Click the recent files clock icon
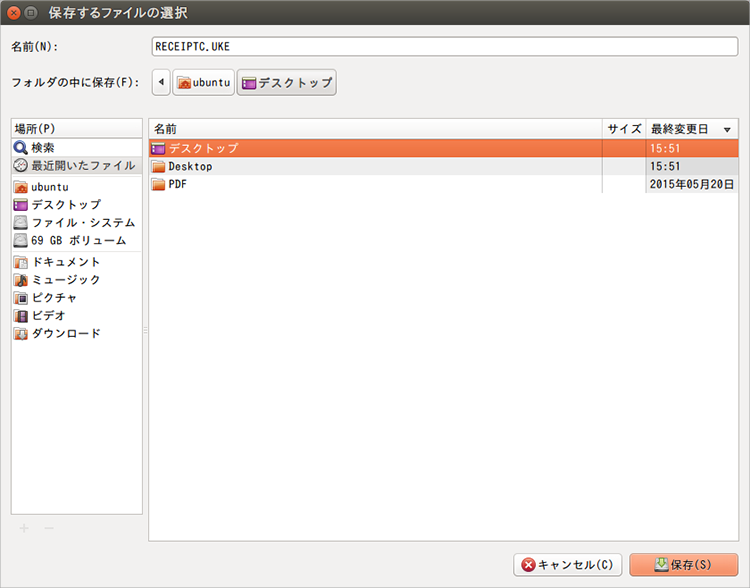This screenshot has width=750, height=588. click(x=21, y=166)
